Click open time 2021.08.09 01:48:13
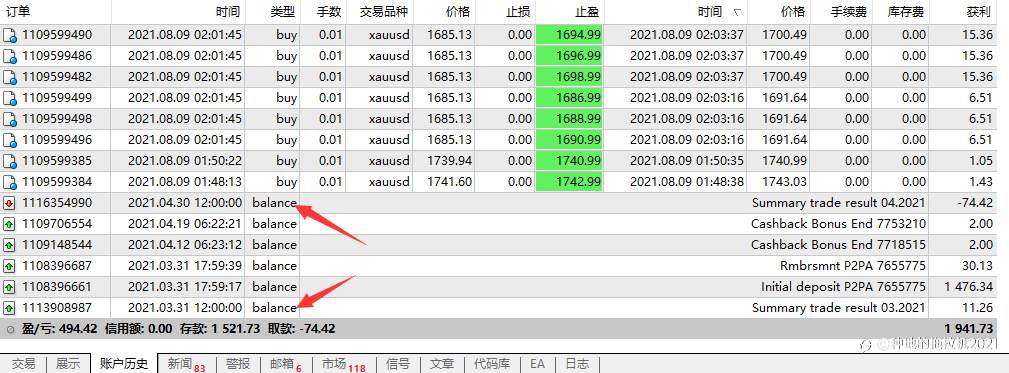Image resolution: width=1009 pixels, height=373 pixels. coord(185,183)
